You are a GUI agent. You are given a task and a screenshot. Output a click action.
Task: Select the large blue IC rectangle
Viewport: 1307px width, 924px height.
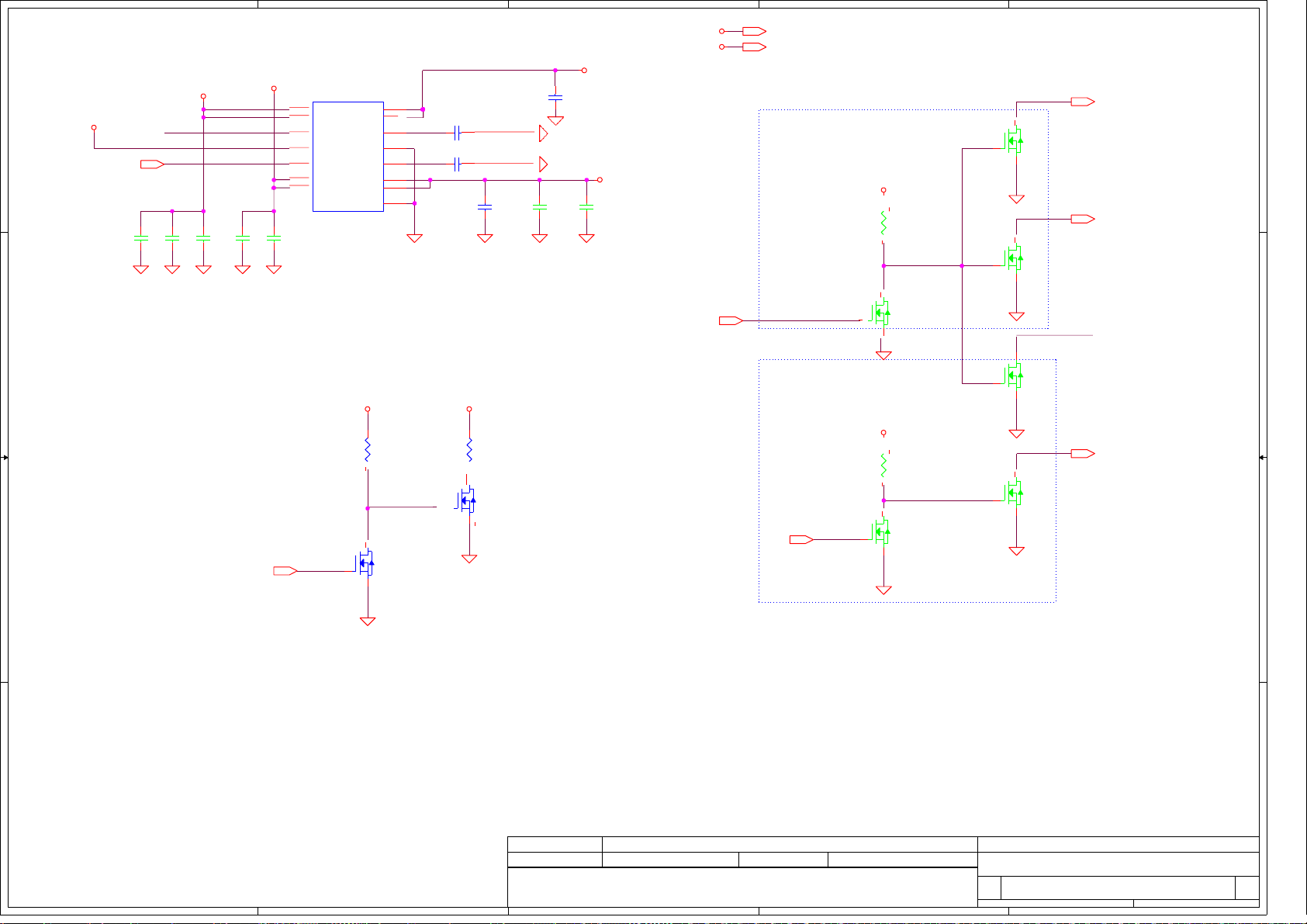(347, 156)
